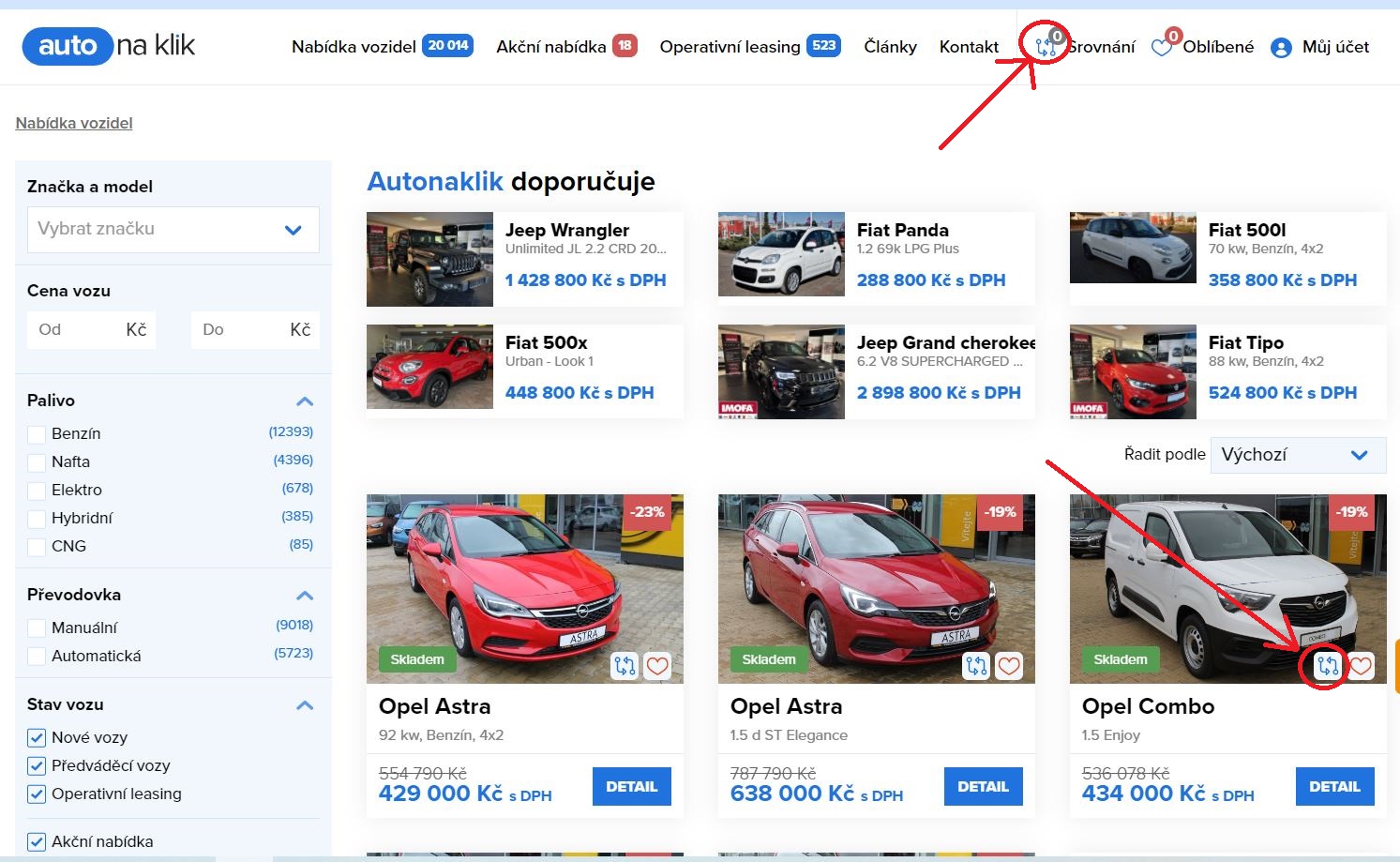Click the 288 800 Kč s DPH price
The height and width of the screenshot is (862, 1400).
pos(931,280)
